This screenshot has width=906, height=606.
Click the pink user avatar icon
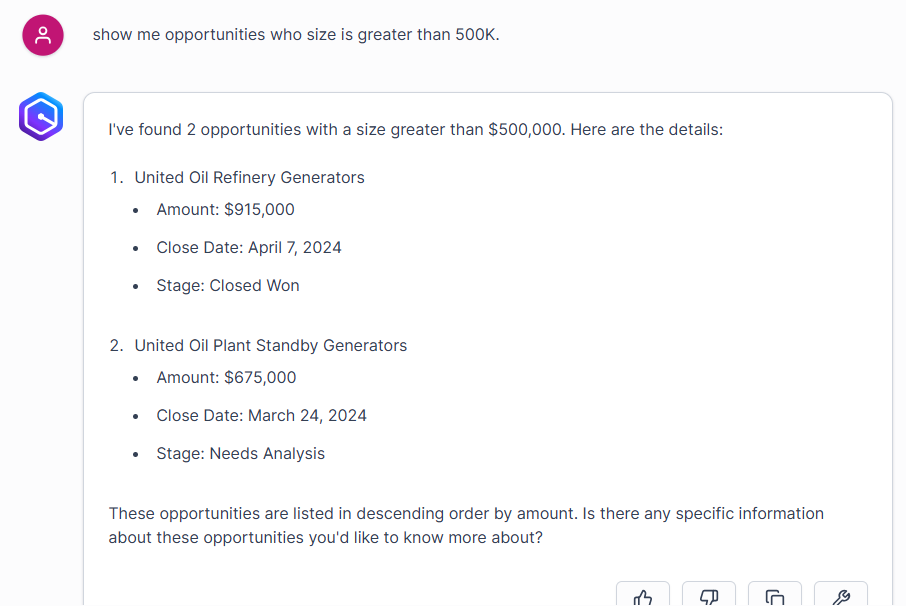tap(42, 36)
